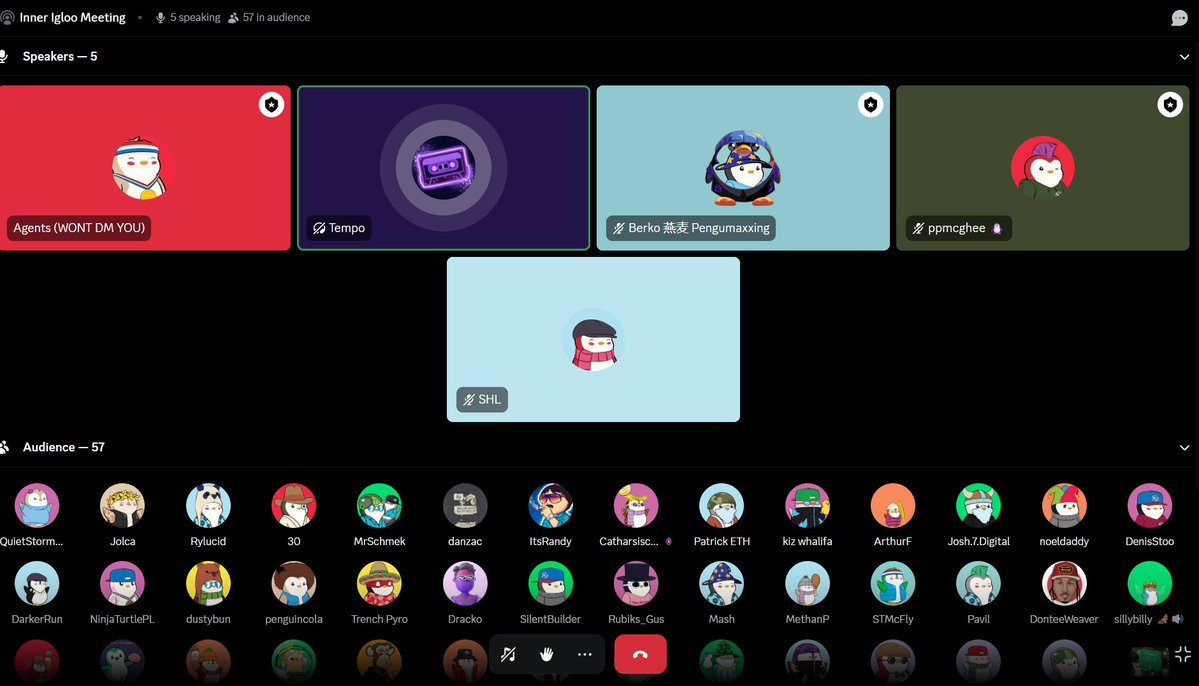Open QuietStorm audience avatar

[x=37, y=506]
